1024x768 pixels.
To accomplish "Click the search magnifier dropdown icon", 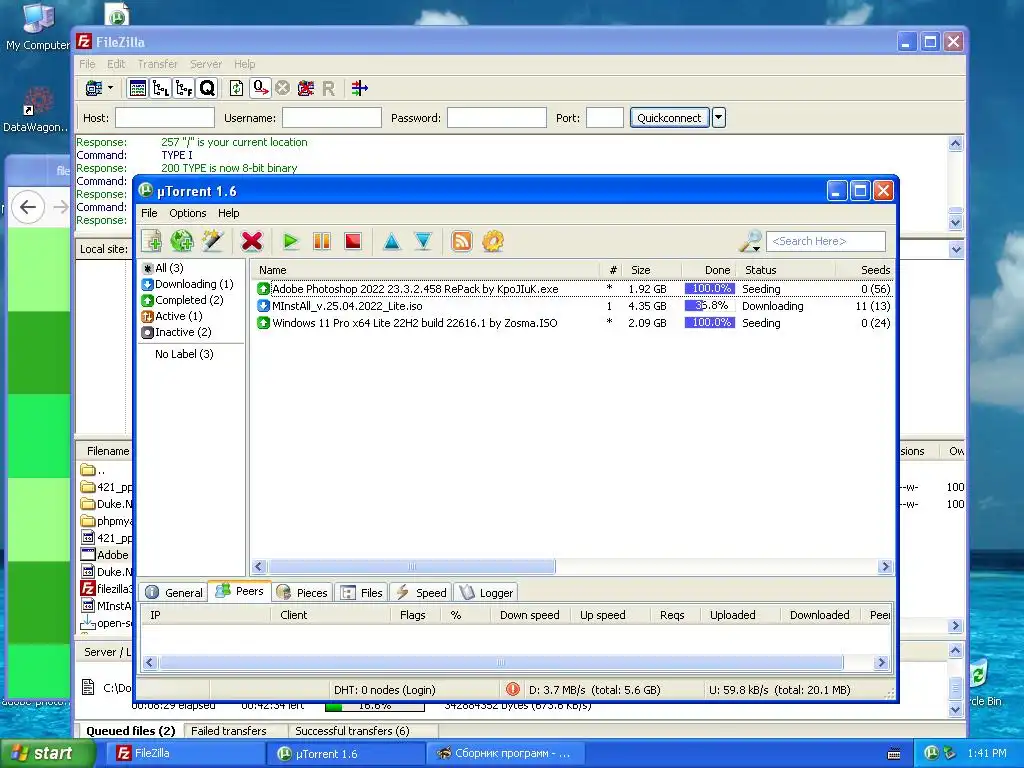I will click(750, 241).
